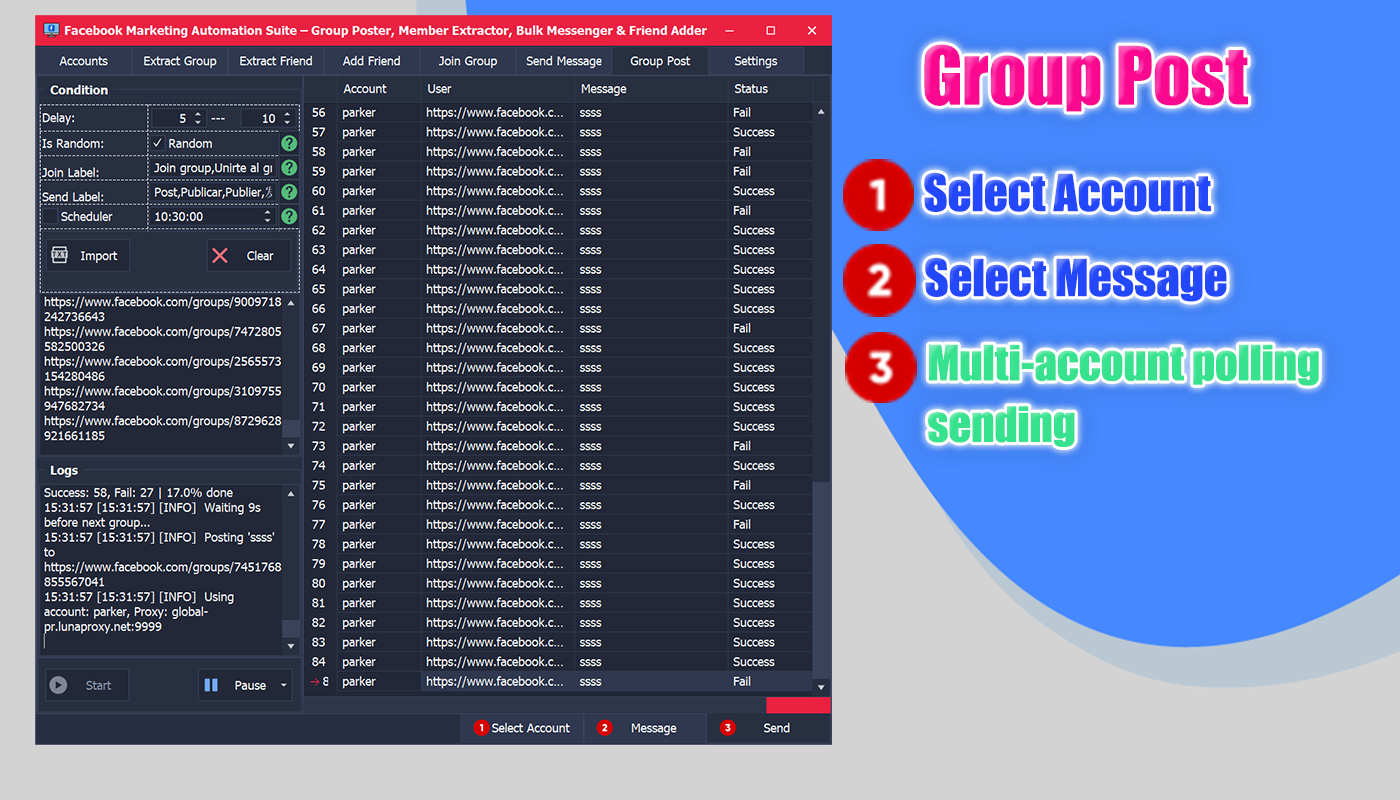Toggle the Random checkbox

tap(158, 144)
